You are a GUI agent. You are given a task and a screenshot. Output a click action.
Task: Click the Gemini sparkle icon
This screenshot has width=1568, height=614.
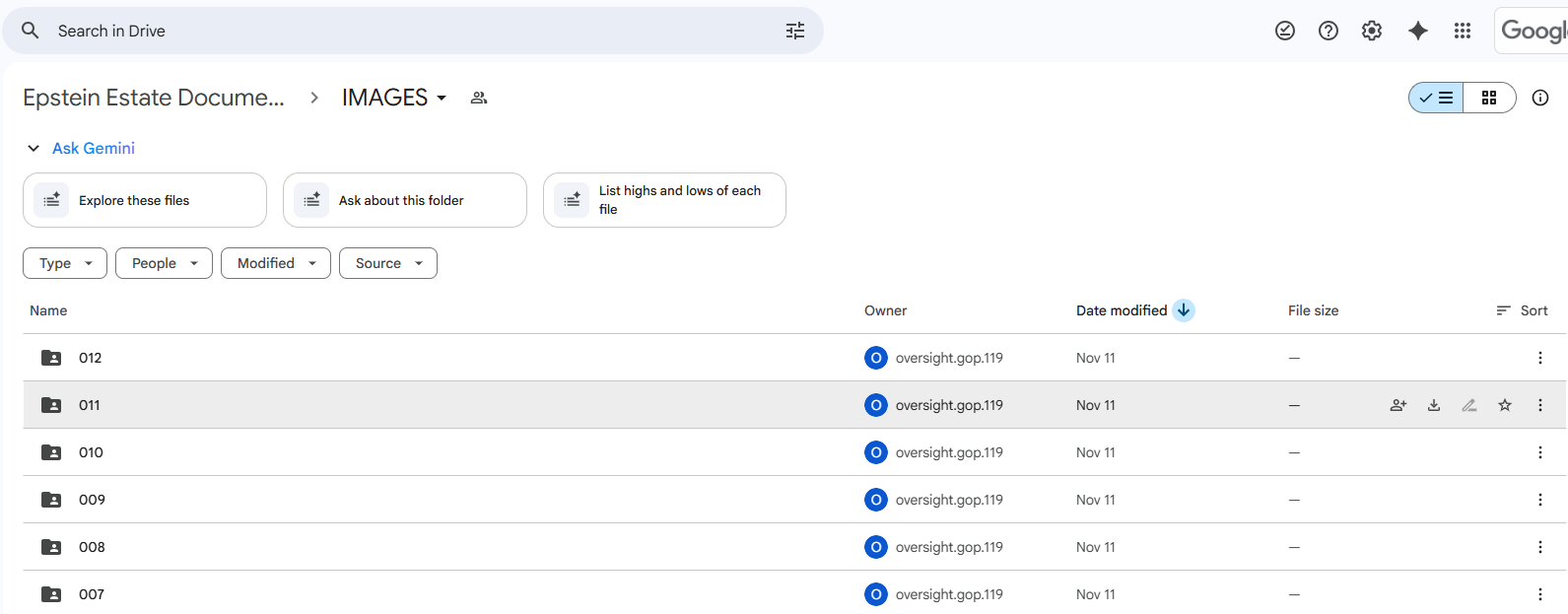(1418, 31)
